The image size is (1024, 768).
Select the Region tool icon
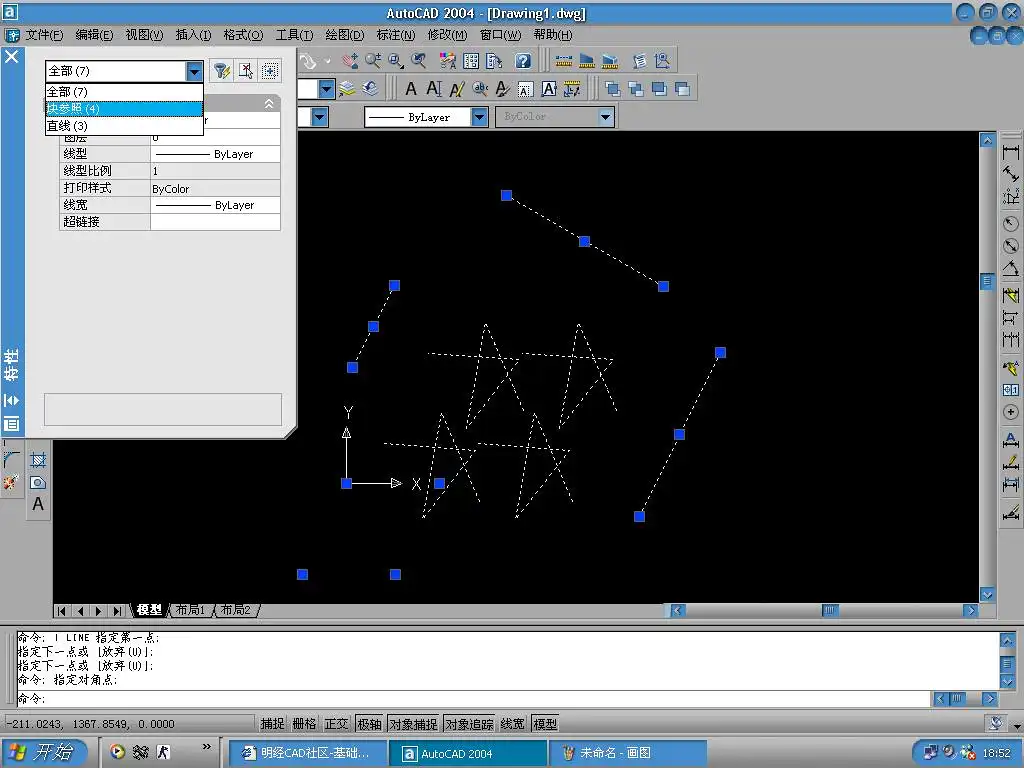click(x=38, y=483)
